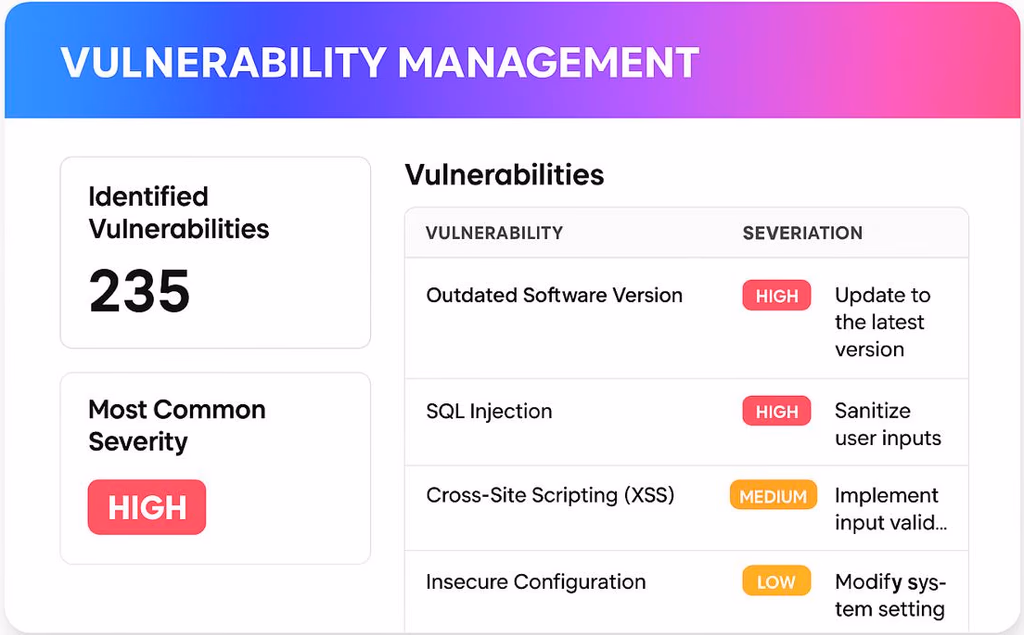
Task: Click the HIGH badge next to SQL Injection
Action: click(x=776, y=411)
